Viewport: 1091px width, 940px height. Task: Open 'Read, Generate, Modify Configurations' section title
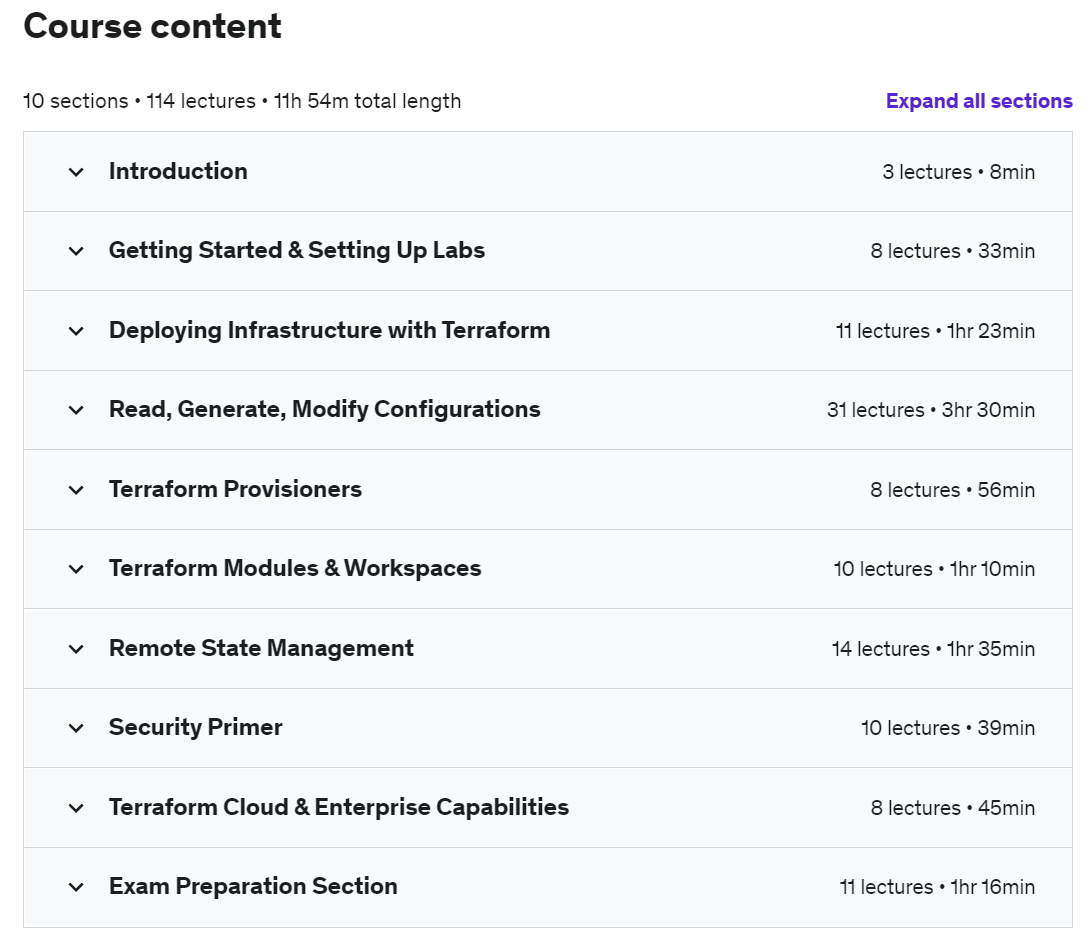(324, 409)
